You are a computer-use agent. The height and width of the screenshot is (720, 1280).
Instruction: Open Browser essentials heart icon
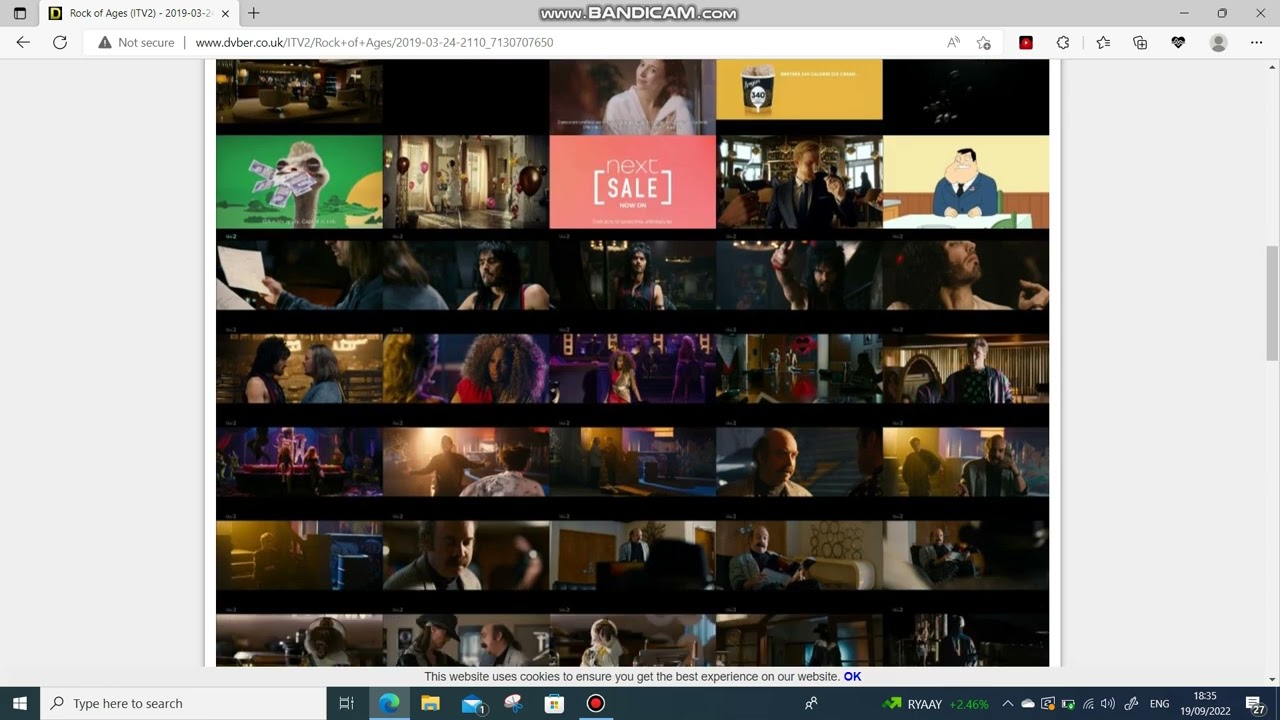[x=1178, y=43]
